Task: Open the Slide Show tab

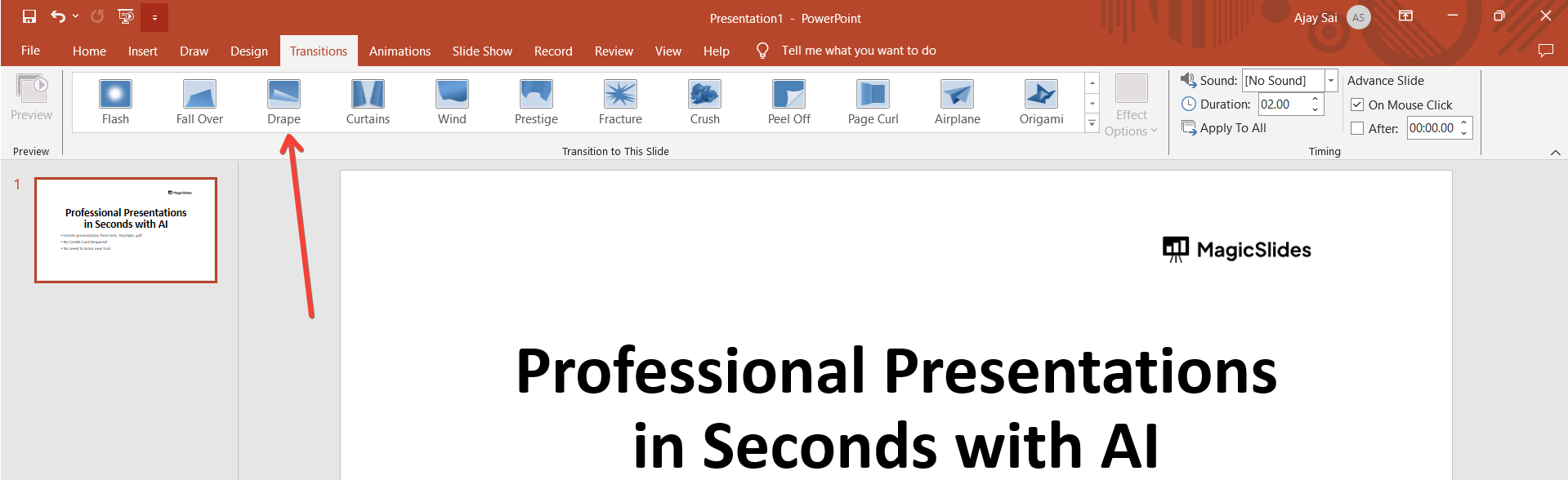Action: coord(482,51)
